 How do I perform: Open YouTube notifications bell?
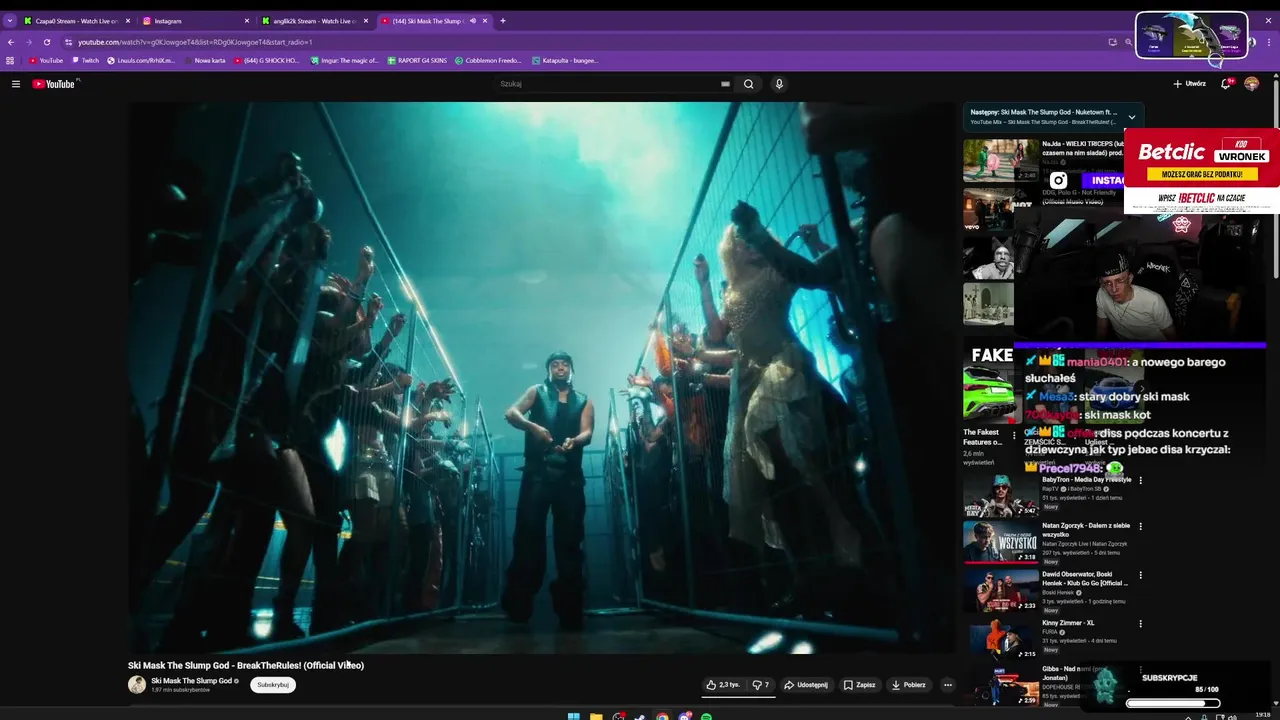click(x=1226, y=84)
